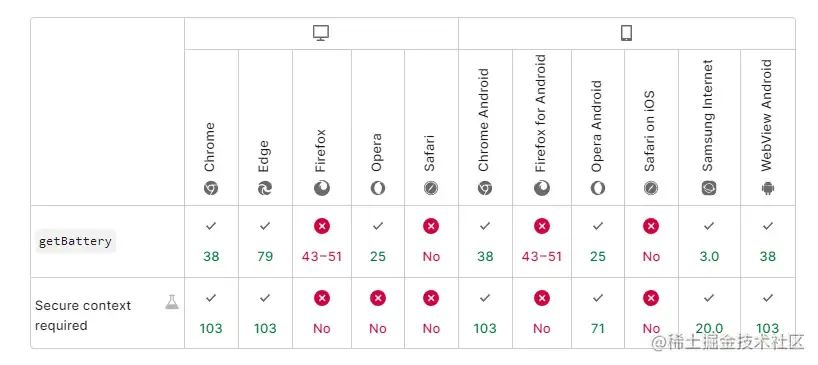
Task: Click the desktop Chrome browser logo icon
Action: (211, 188)
